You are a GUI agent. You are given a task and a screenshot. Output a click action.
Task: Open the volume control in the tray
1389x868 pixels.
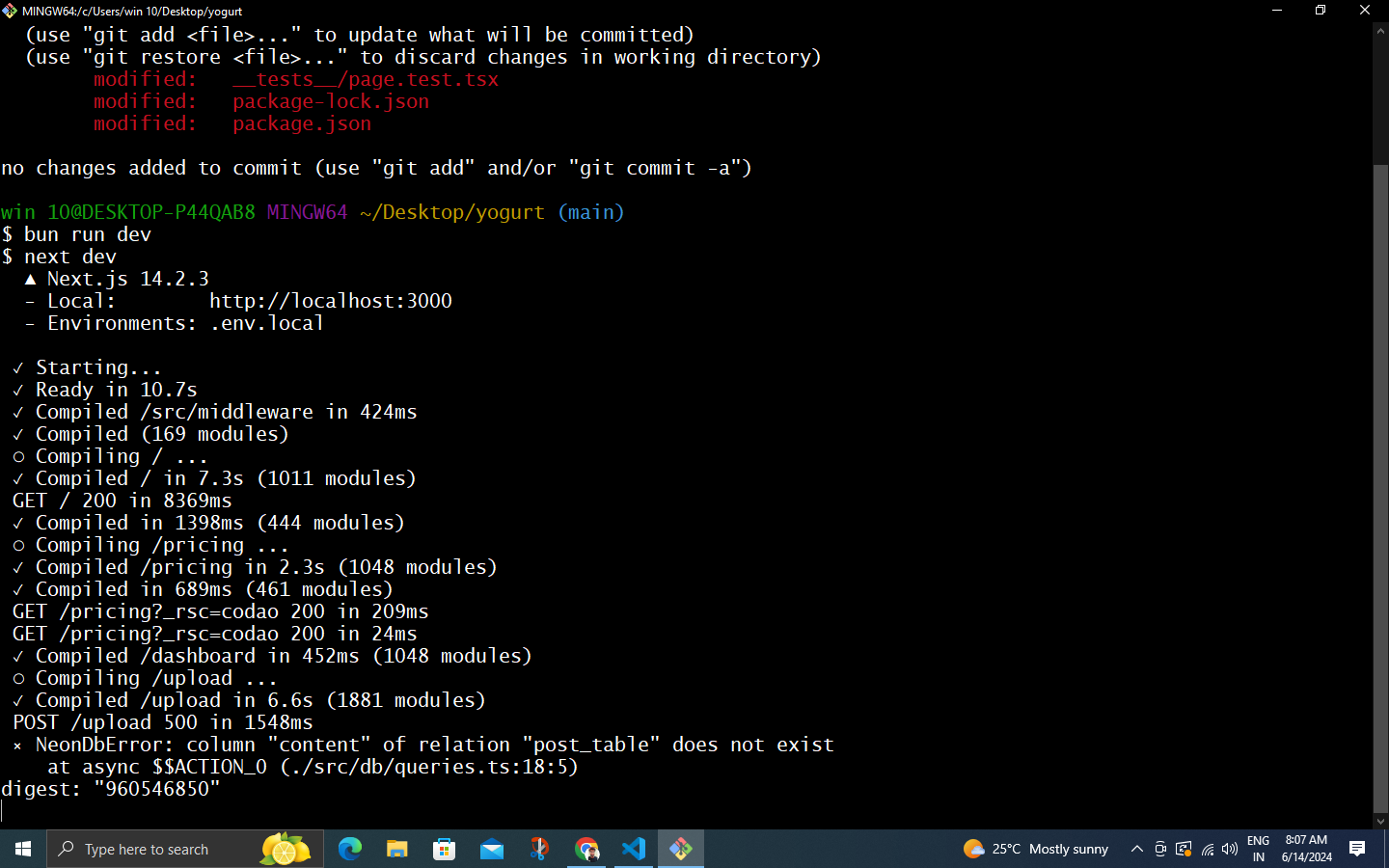pos(1230,849)
